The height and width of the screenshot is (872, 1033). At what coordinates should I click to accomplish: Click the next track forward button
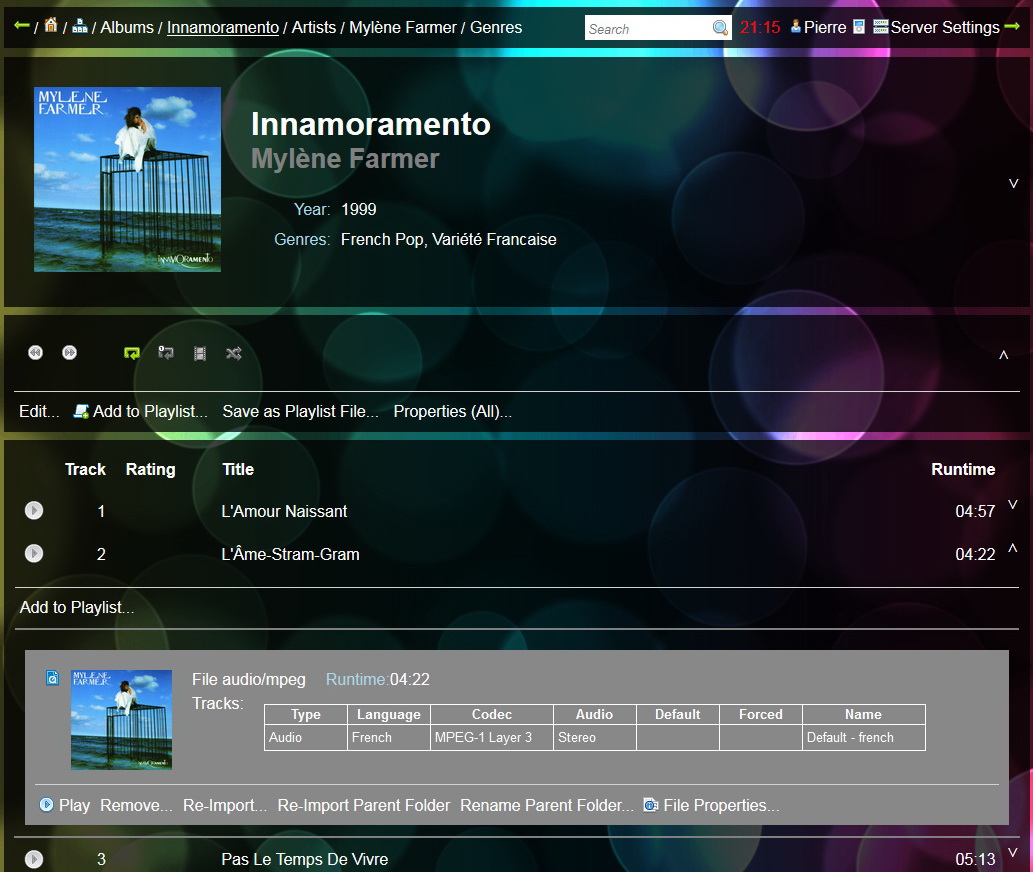[69, 352]
